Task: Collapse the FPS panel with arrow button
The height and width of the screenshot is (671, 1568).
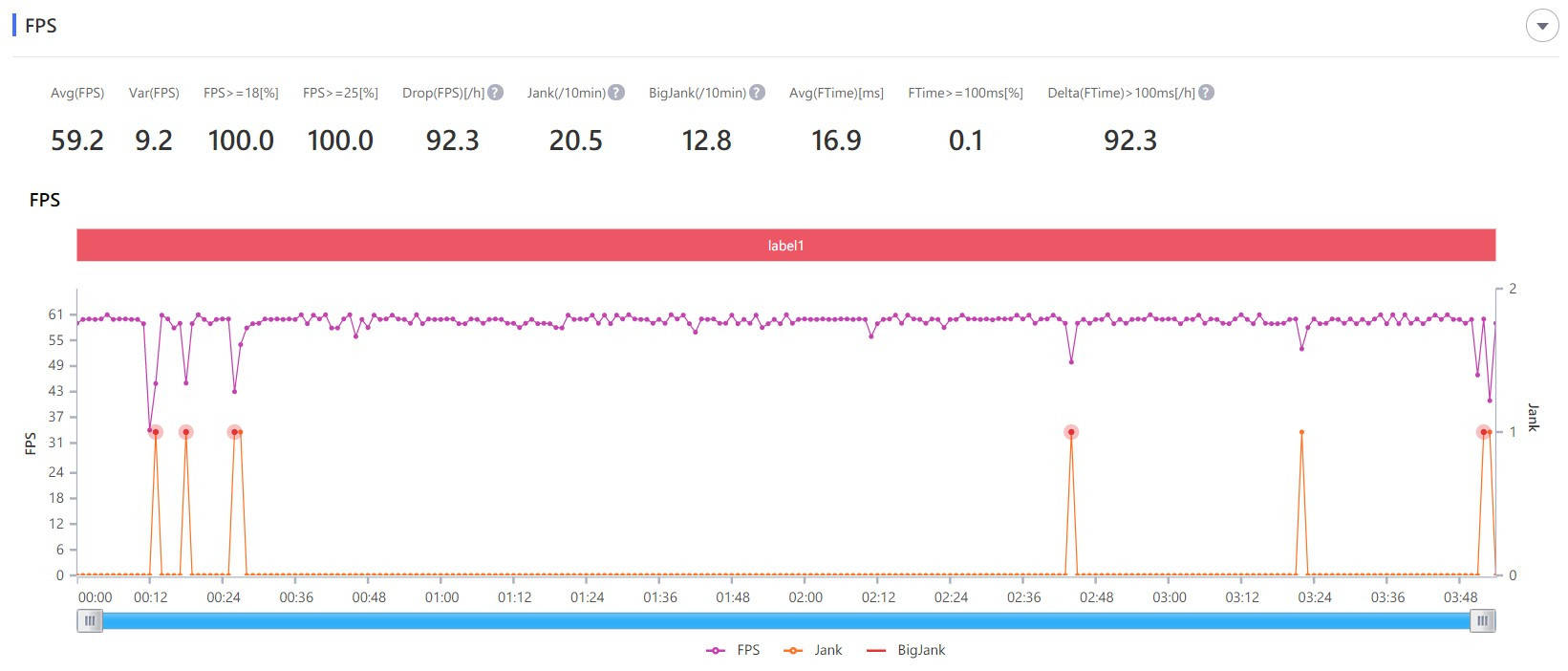Action: [1541, 26]
